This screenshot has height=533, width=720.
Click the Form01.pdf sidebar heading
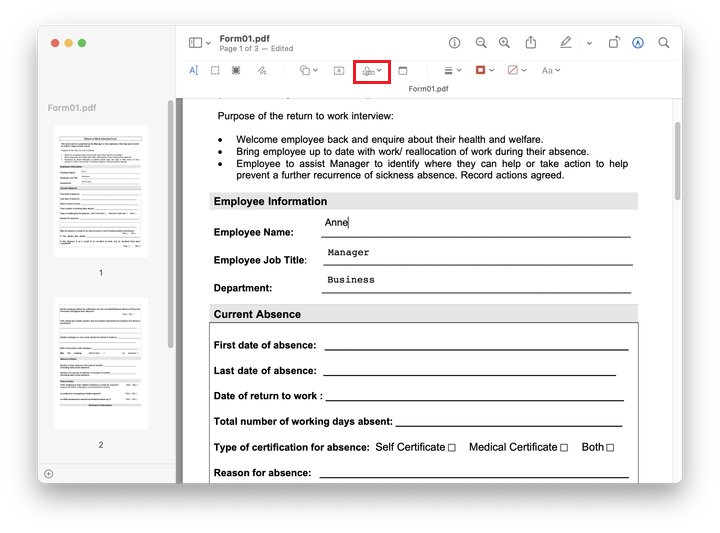pyautogui.click(x=72, y=107)
